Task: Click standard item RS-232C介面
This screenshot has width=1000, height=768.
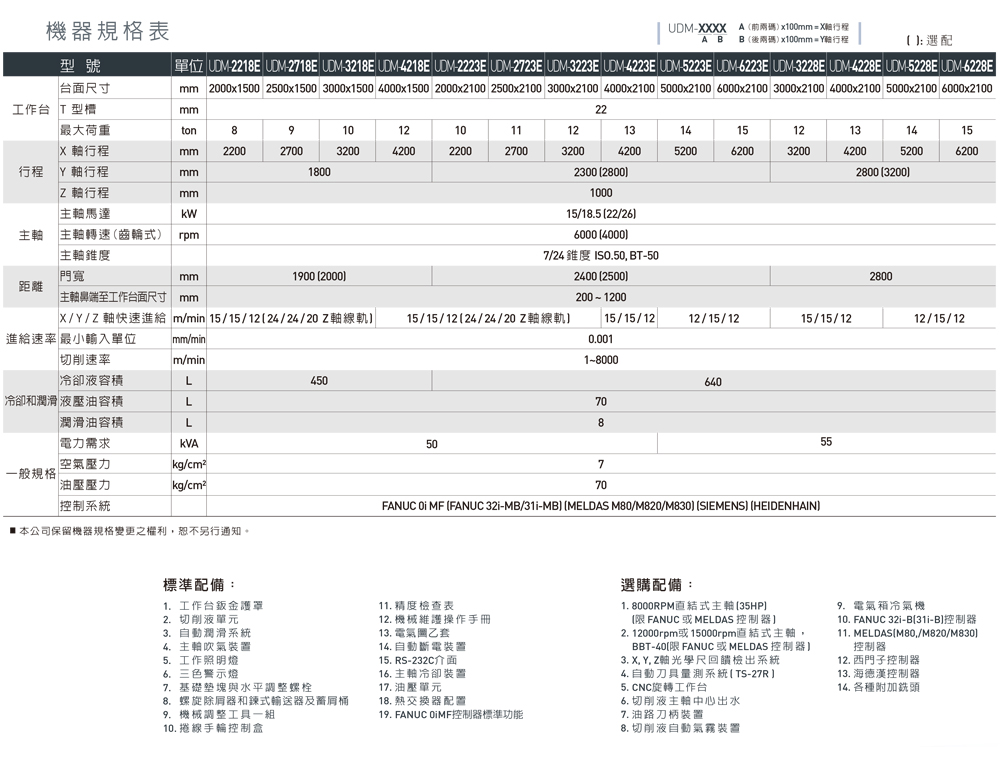Action: [x=425, y=660]
